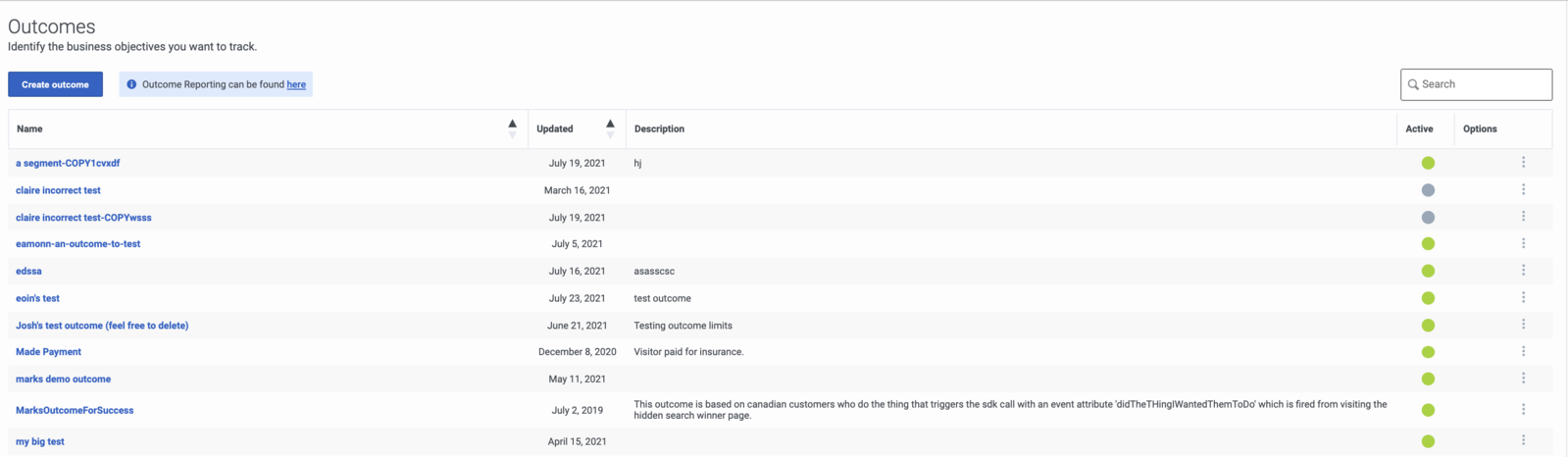Click the Create outcome button
This screenshot has height=457, width=1568.
click(x=55, y=84)
